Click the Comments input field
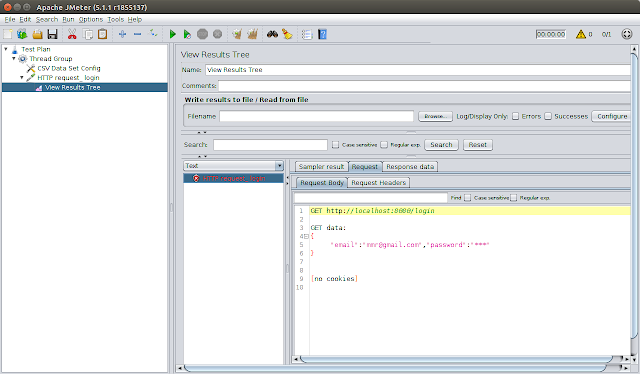Image resolution: width=640 pixels, height=374 pixels. click(x=424, y=86)
